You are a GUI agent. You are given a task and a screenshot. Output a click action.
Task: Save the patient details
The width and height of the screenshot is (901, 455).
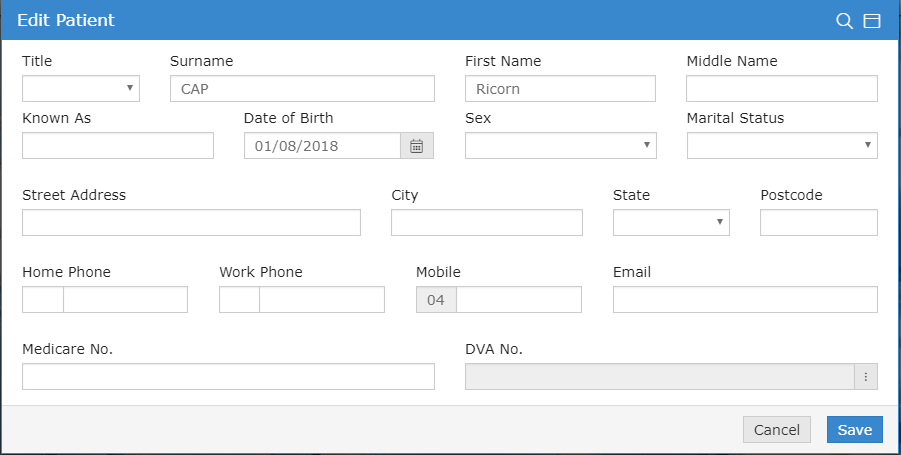(x=854, y=430)
